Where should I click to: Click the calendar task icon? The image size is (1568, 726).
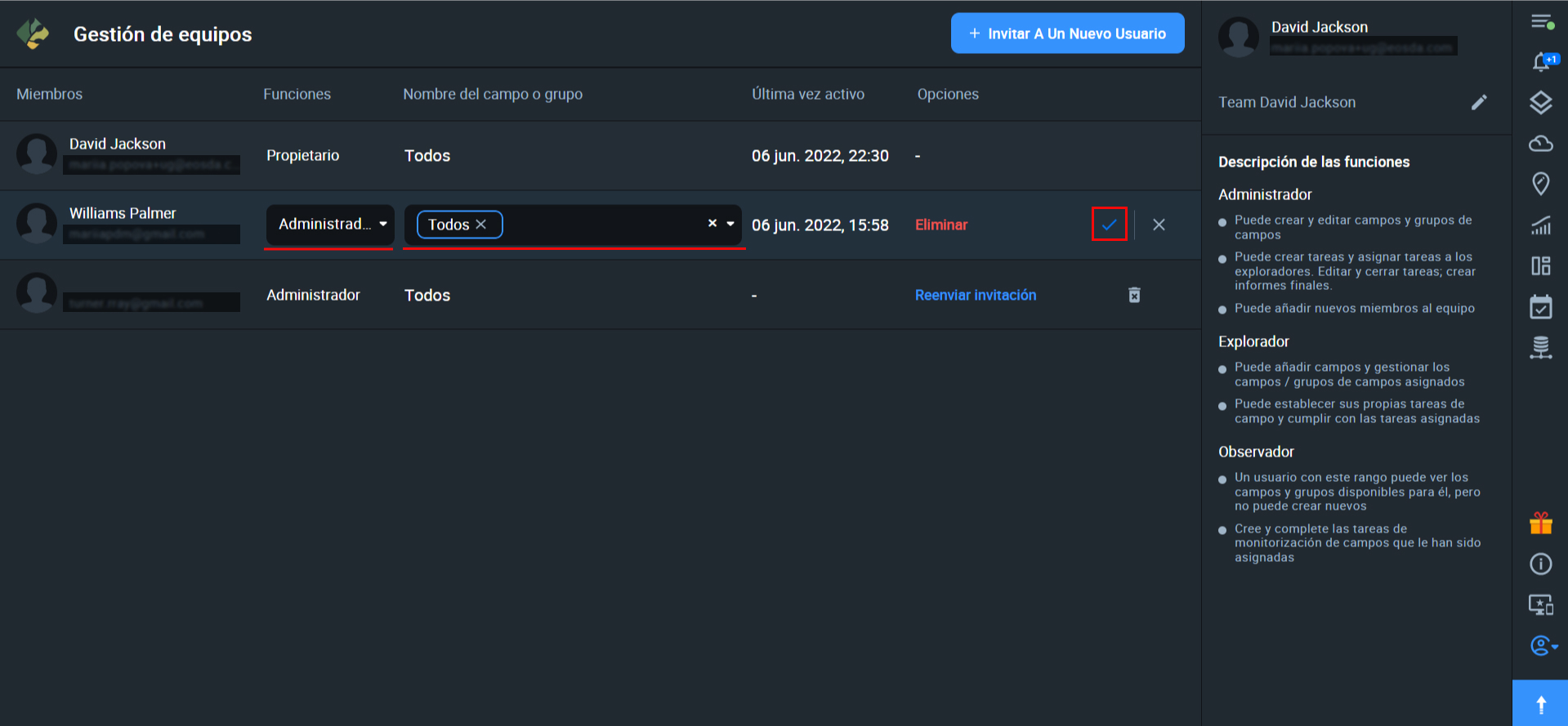1540,307
